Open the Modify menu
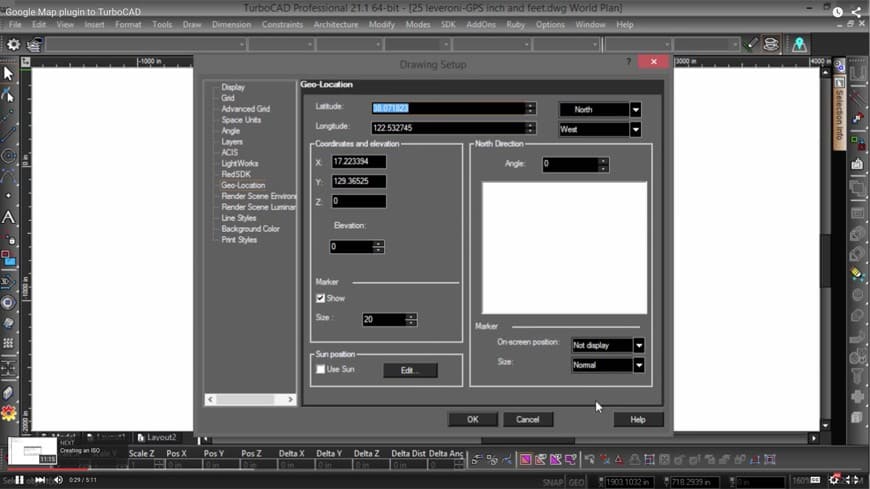Viewport: 870px width, 489px height. tap(382, 24)
